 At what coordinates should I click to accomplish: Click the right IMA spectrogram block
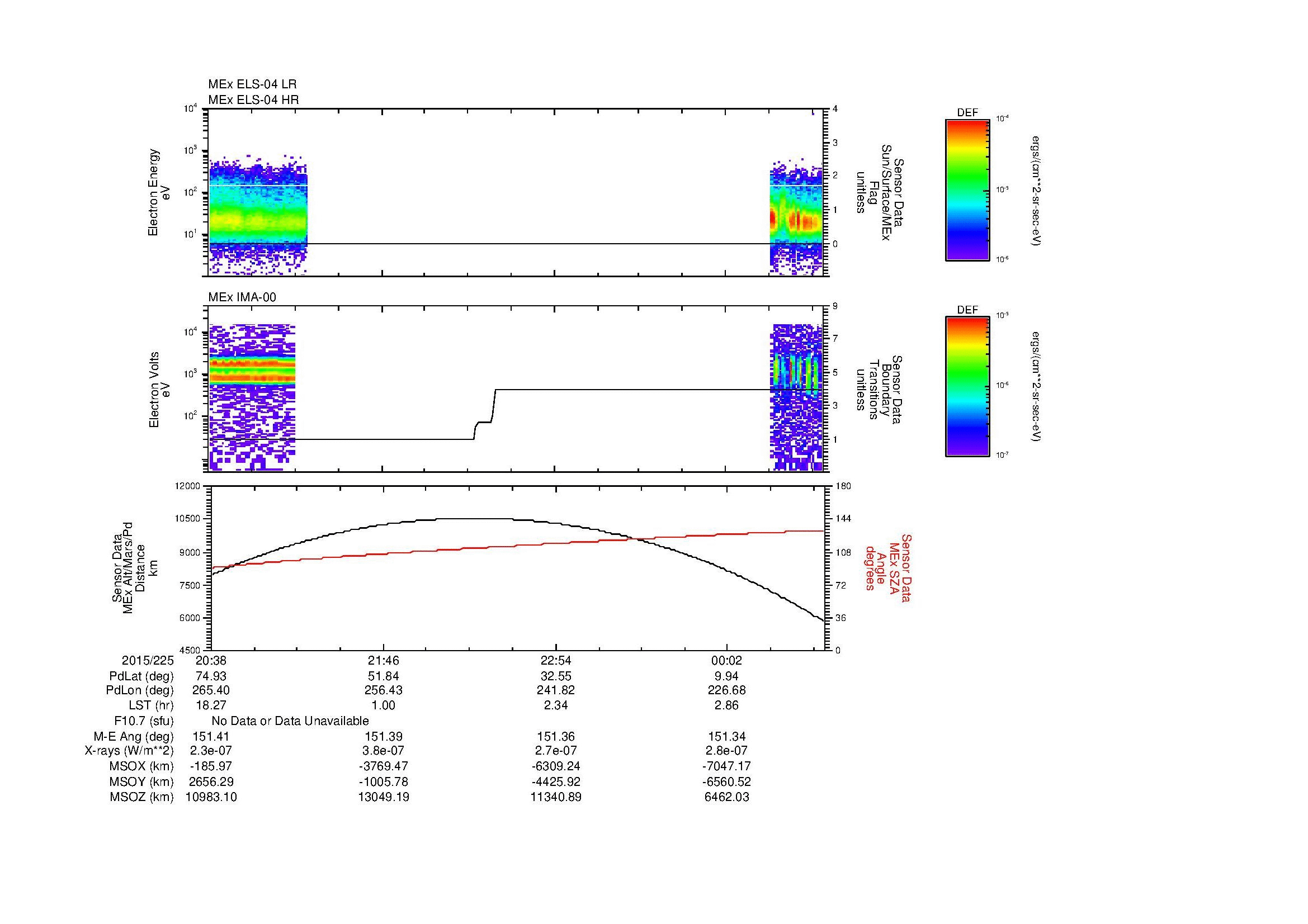(x=796, y=397)
